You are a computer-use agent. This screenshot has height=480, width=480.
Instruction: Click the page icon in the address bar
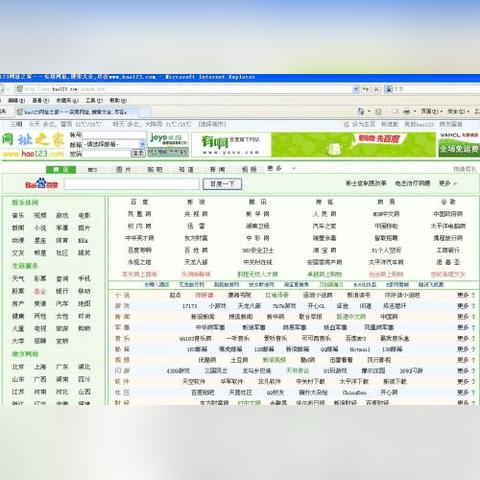pos(19,89)
